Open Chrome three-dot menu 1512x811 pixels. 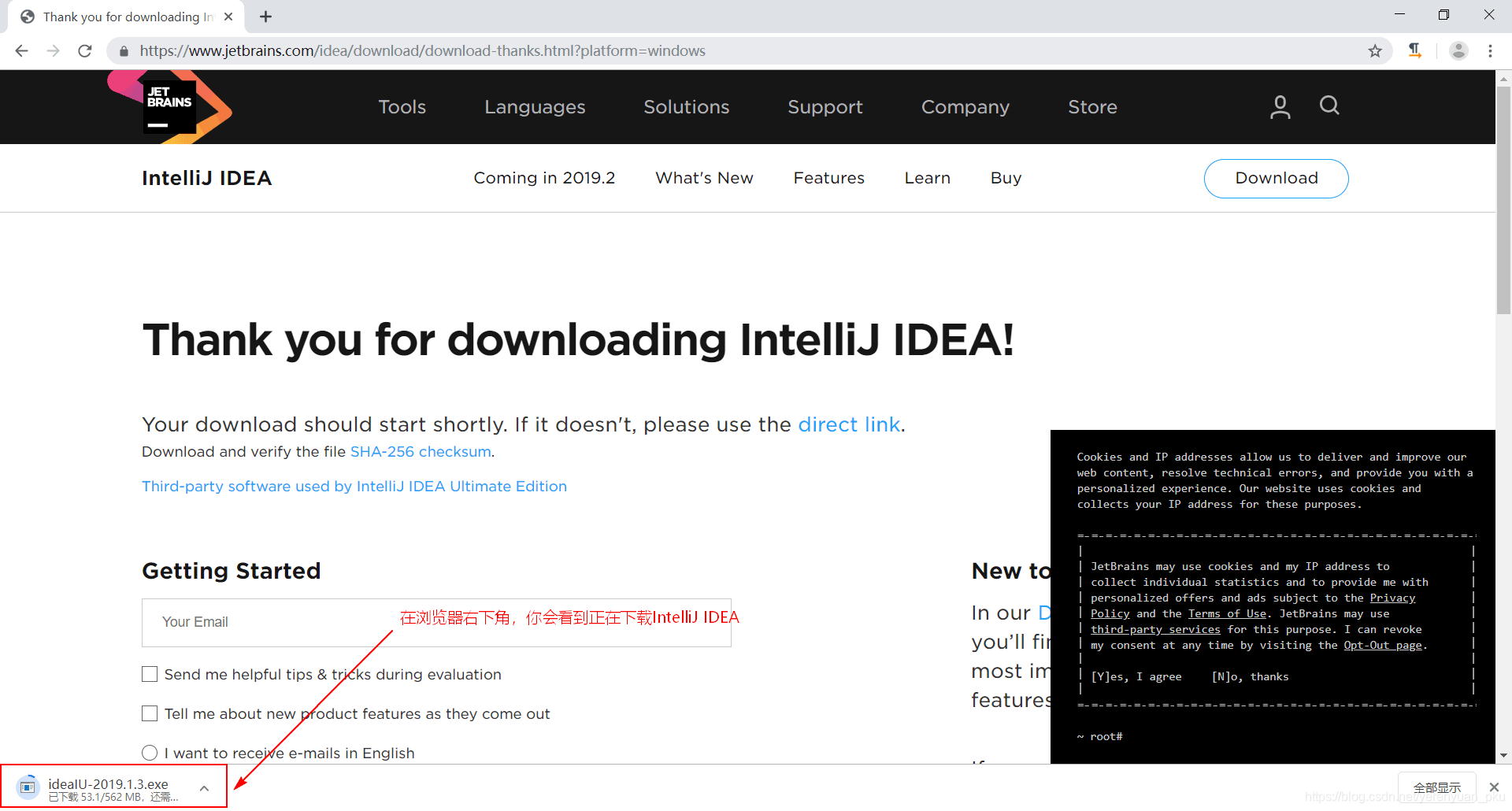pos(1490,50)
